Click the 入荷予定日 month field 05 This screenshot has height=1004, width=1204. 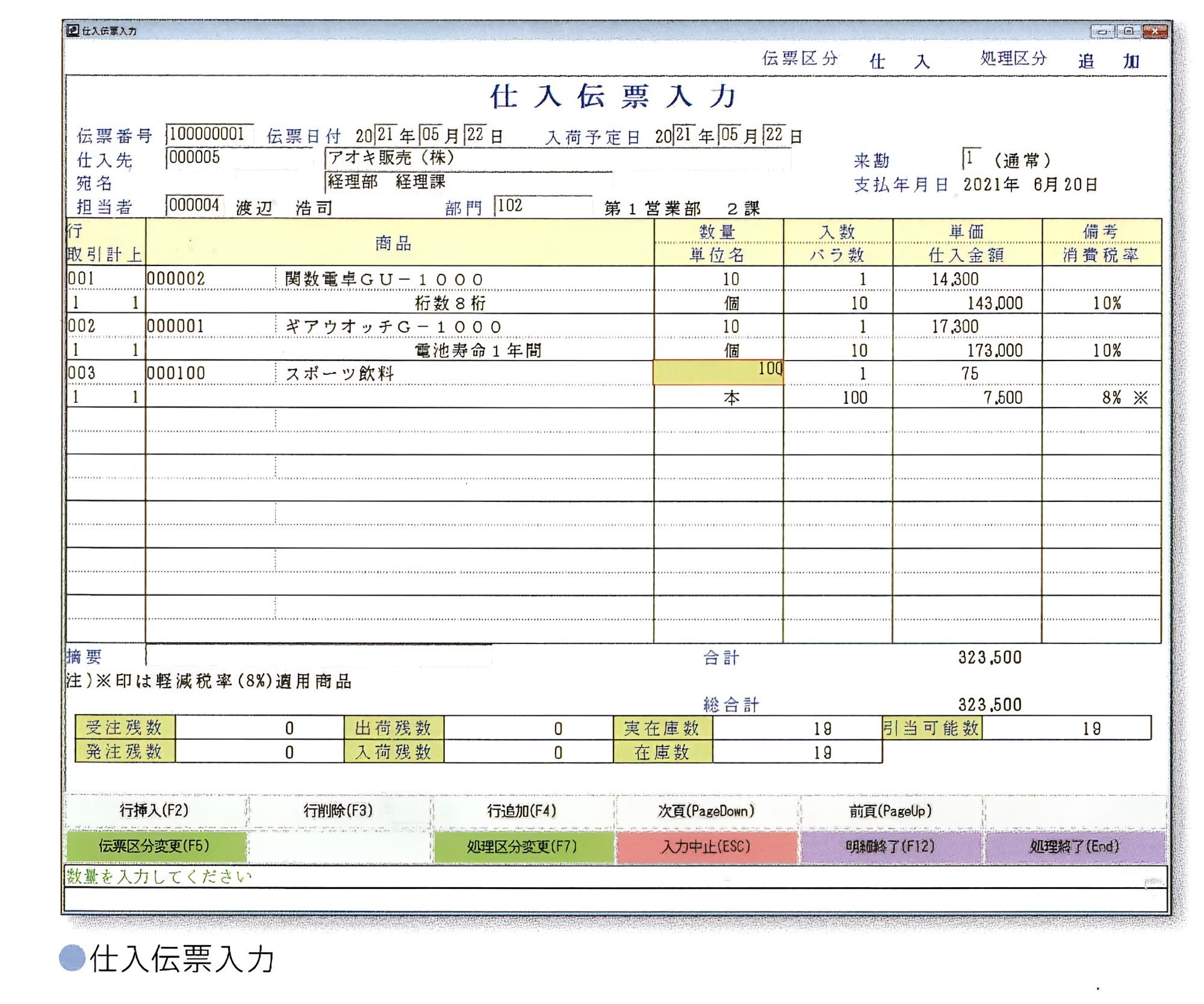(730, 135)
